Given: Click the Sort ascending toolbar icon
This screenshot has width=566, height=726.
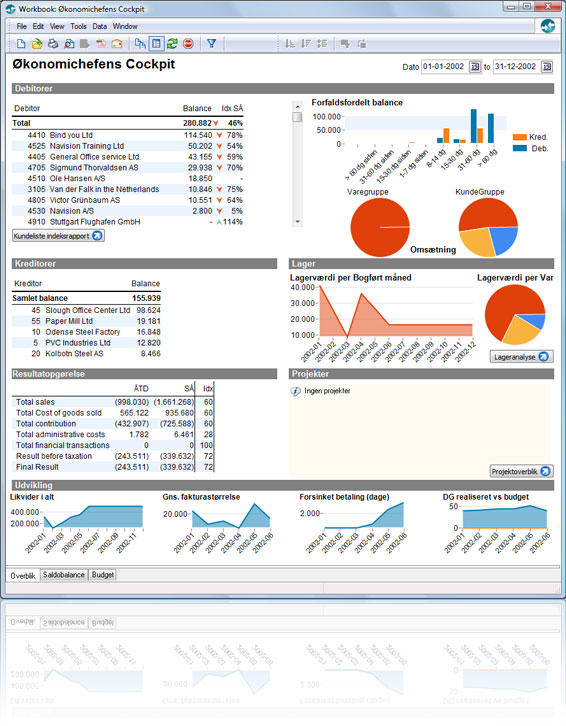Looking at the screenshot, I should [289, 44].
